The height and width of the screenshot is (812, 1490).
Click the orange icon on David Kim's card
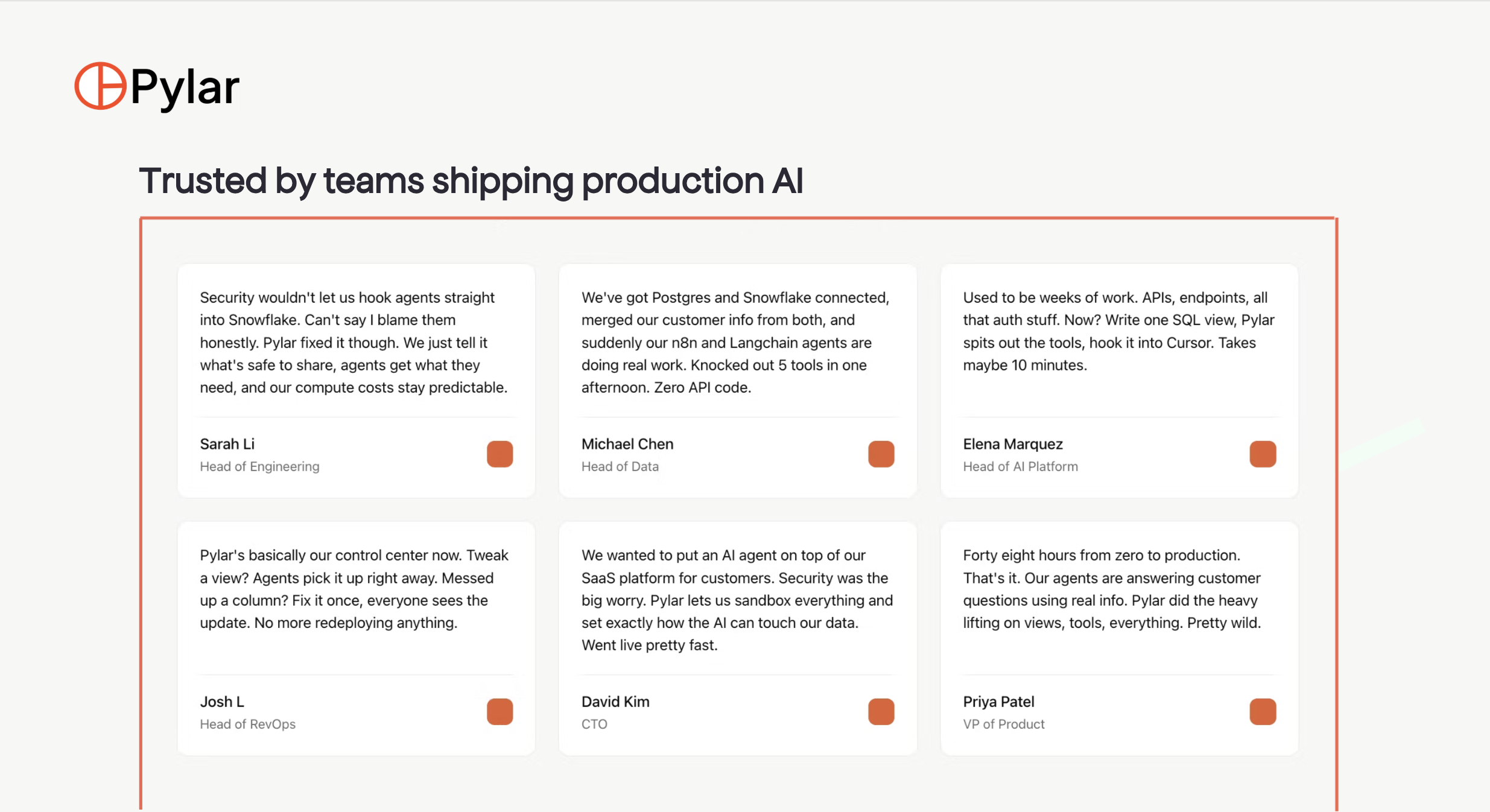(881, 712)
